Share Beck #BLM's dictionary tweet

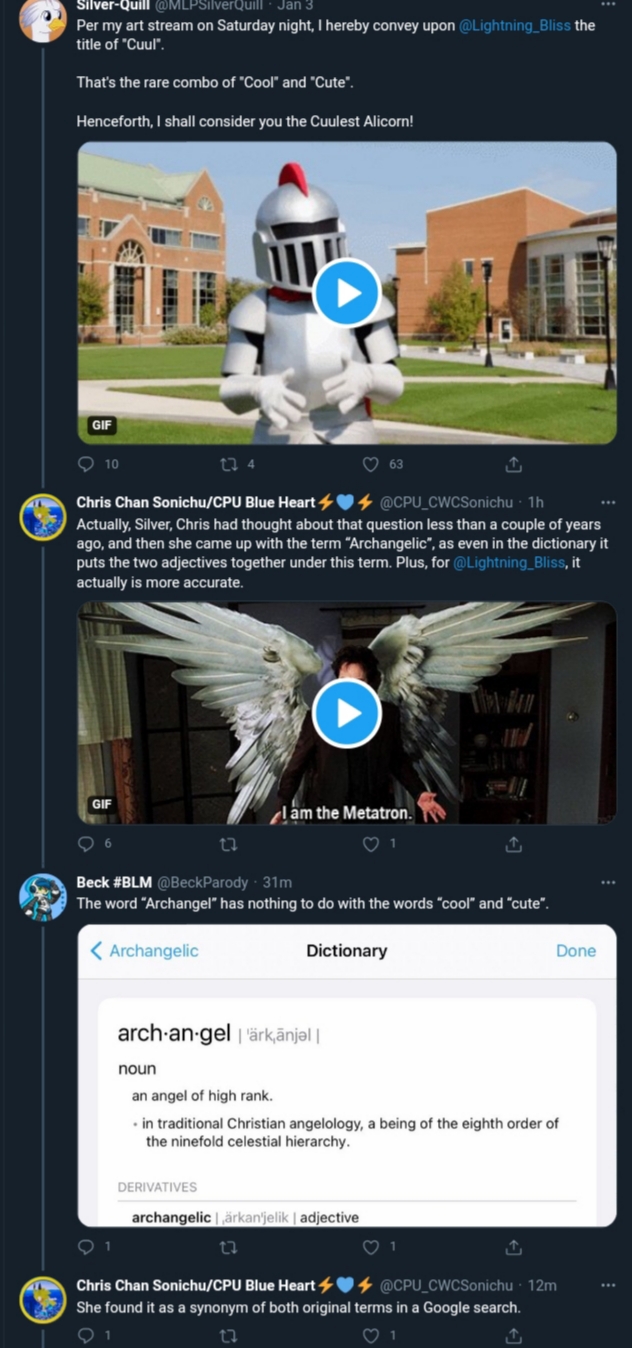pyautogui.click(x=514, y=1246)
